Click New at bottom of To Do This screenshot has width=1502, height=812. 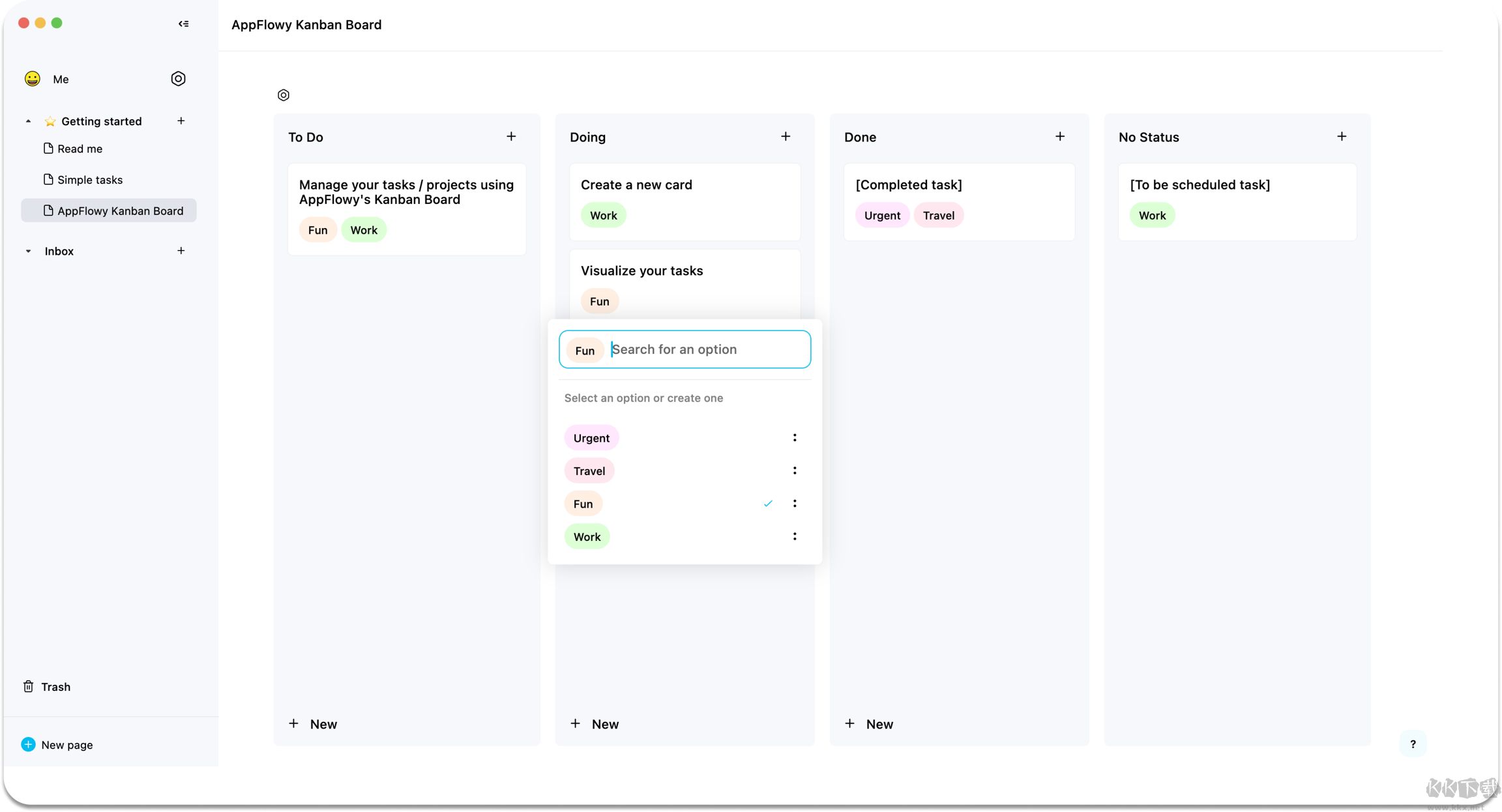pyautogui.click(x=313, y=724)
